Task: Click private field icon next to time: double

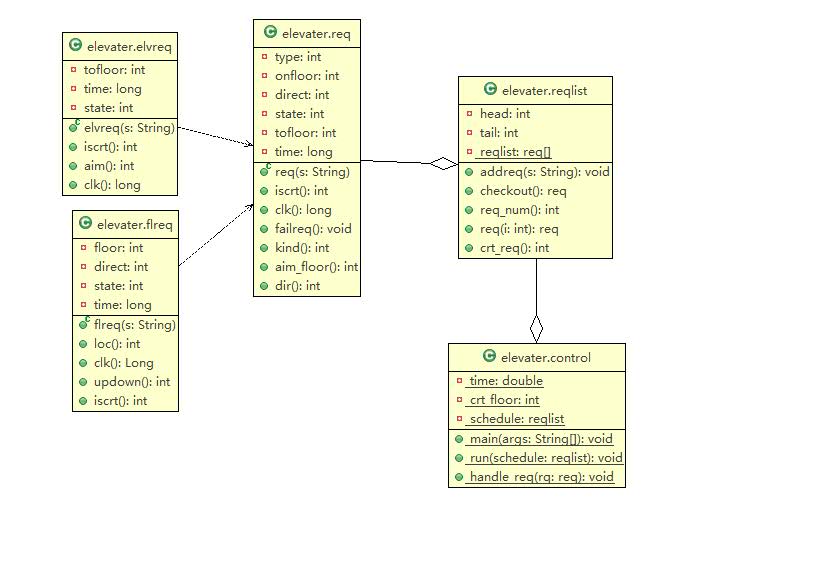Action: click(459, 380)
